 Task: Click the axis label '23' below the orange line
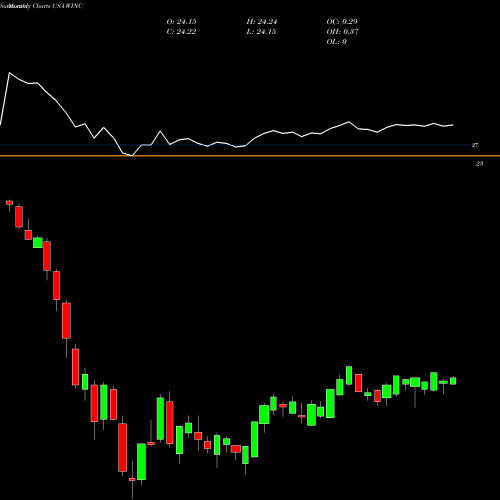pos(479,163)
